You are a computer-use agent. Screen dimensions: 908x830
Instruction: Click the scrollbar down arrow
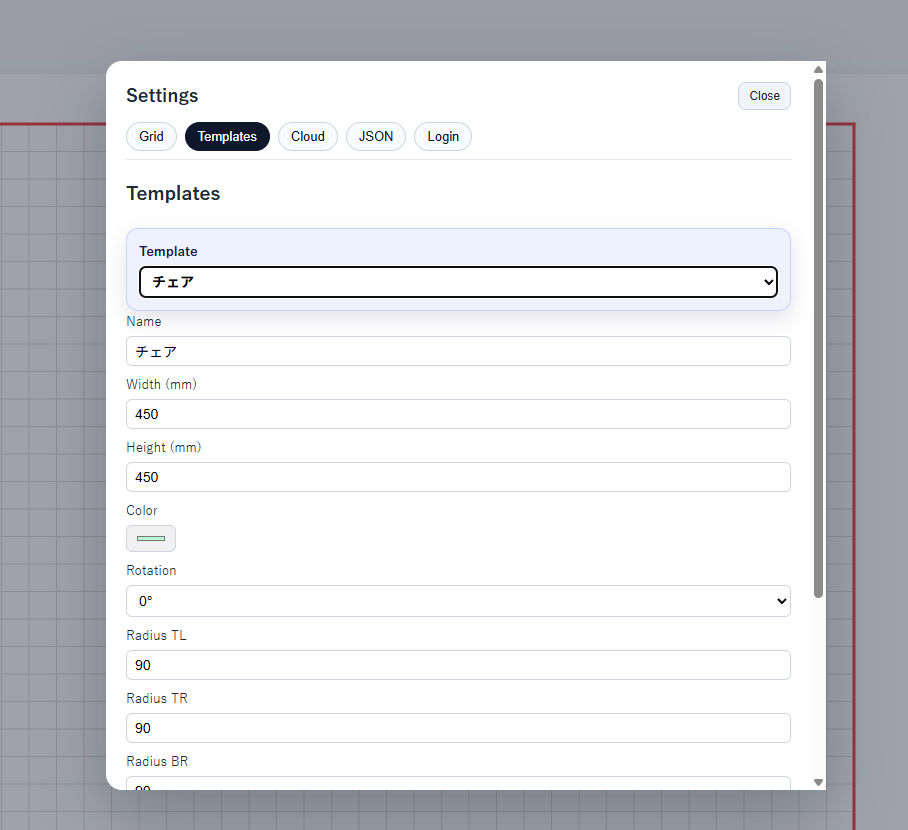pyautogui.click(x=818, y=782)
